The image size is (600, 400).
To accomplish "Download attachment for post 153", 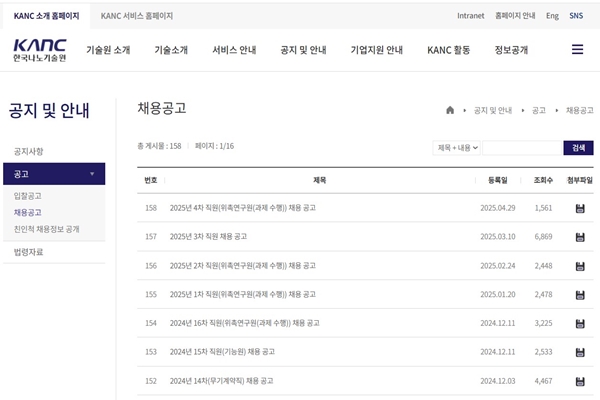I will click(580, 352).
